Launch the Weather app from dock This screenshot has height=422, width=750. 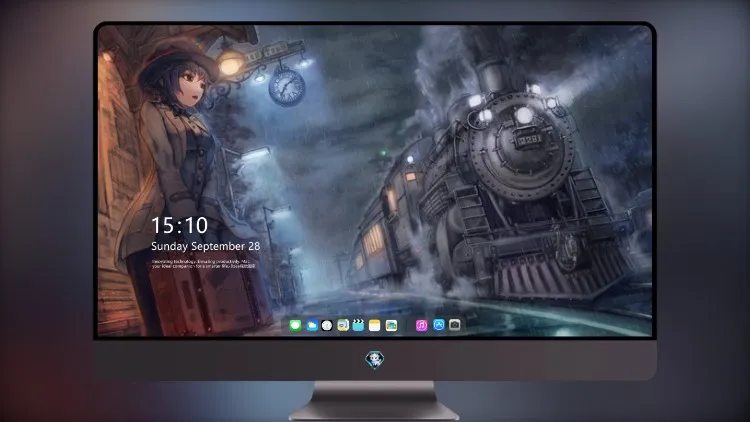point(311,326)
